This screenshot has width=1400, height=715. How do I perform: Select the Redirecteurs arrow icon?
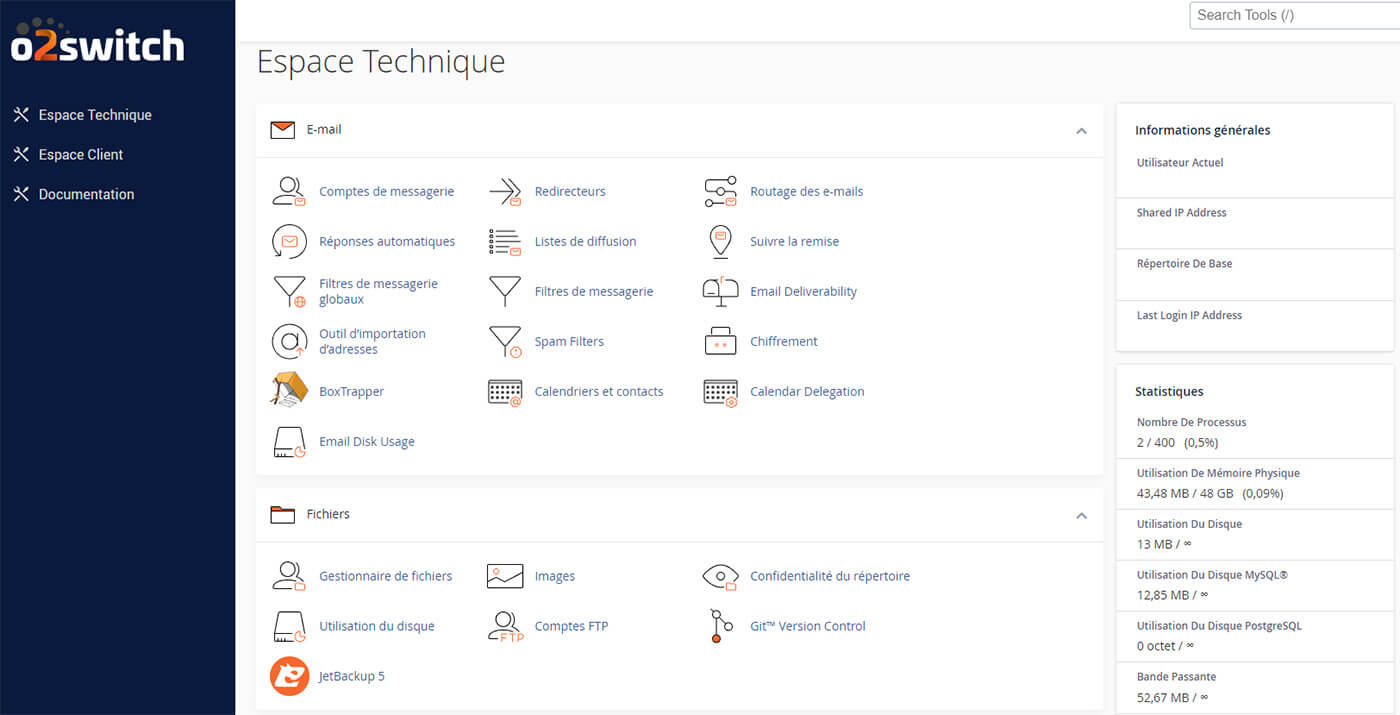(x=505, y=191)
